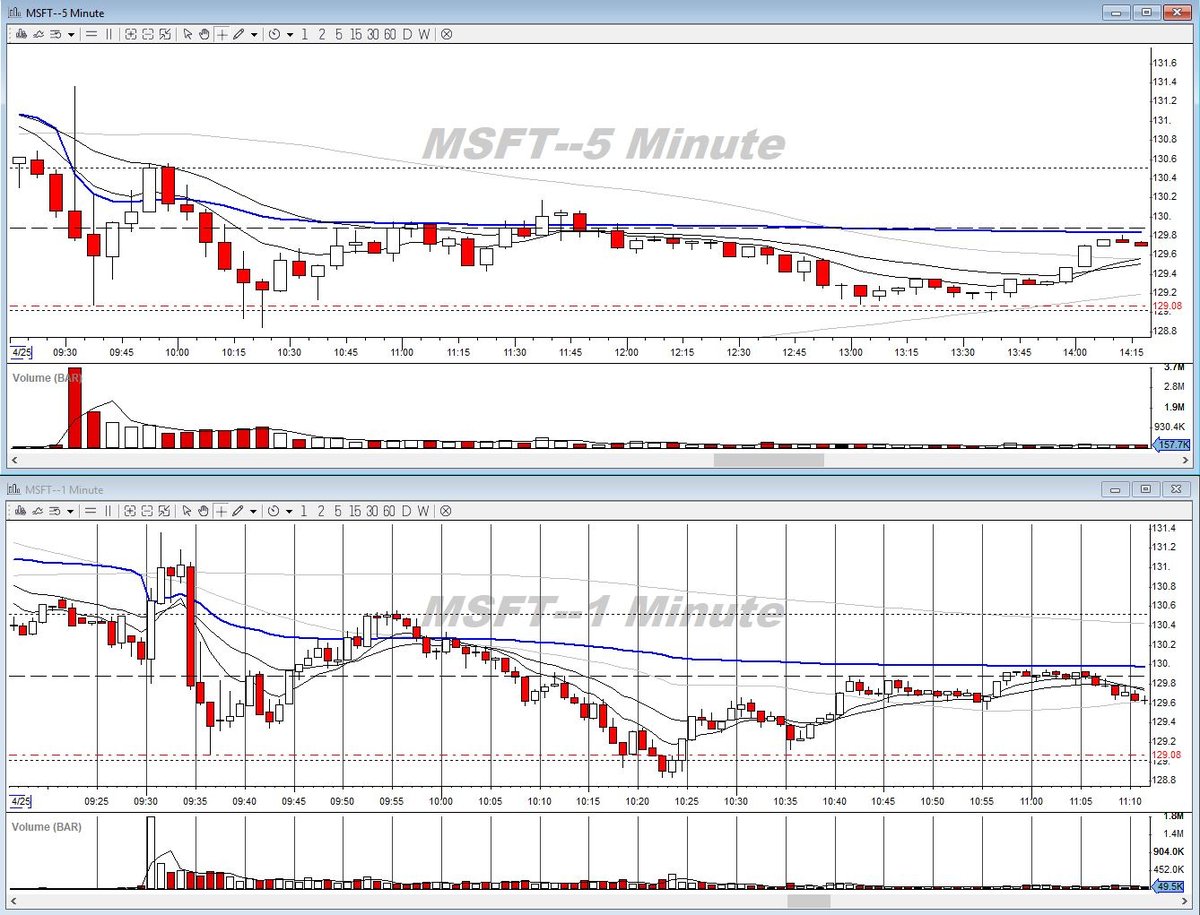The image size is (1200, 915).
Task: Select pencil drawing tool in 5 Minute window
Action: pos(238,34)
